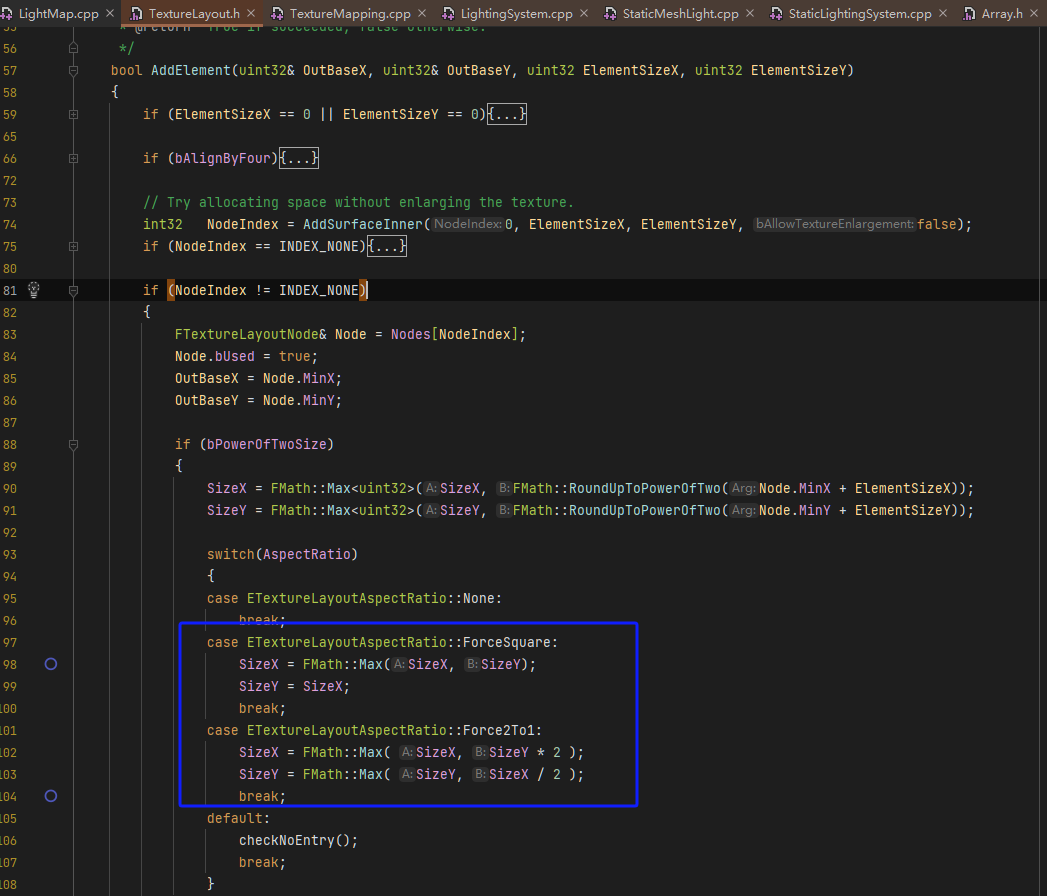
Task: Expand the {...} placeholder after ElementSizeY == 0
Action: (507, 114)
